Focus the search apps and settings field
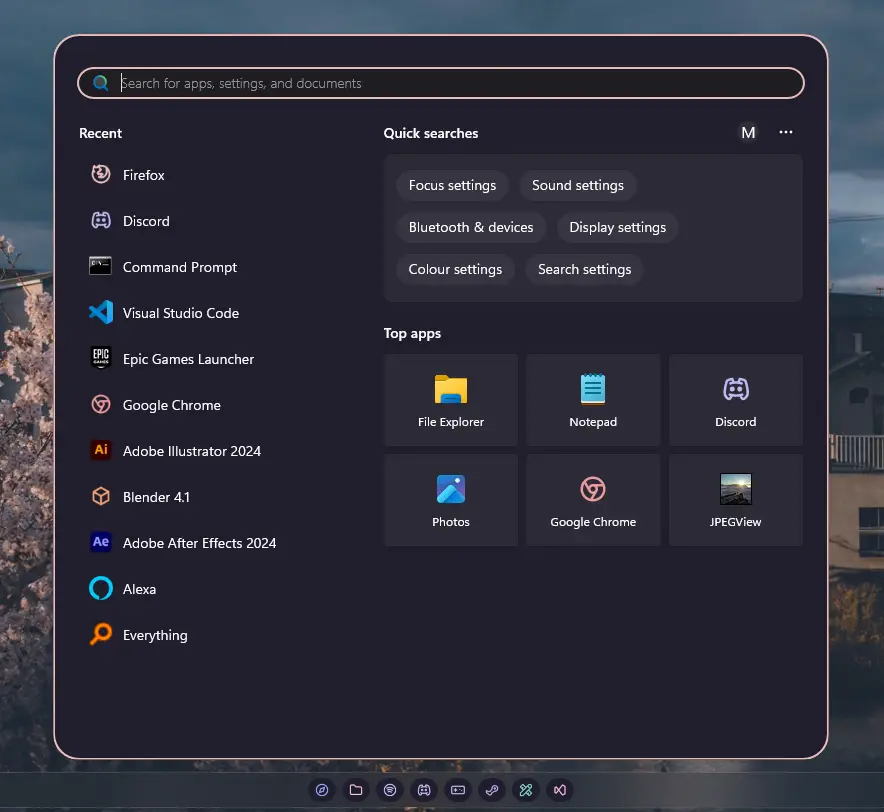884x812 pixels. [x=441, y=83]
